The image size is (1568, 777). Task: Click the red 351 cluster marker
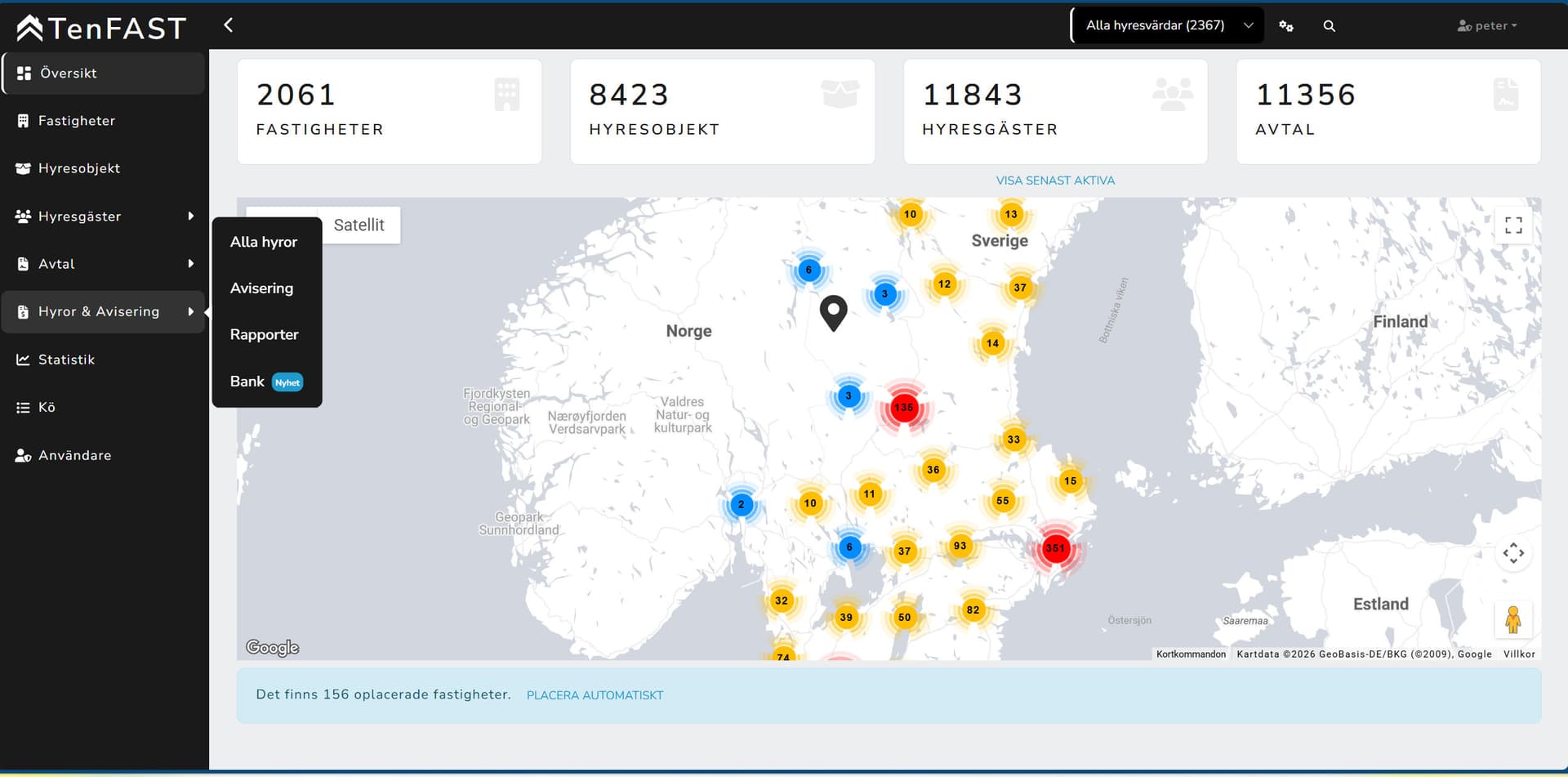(x=1055, y=548)
